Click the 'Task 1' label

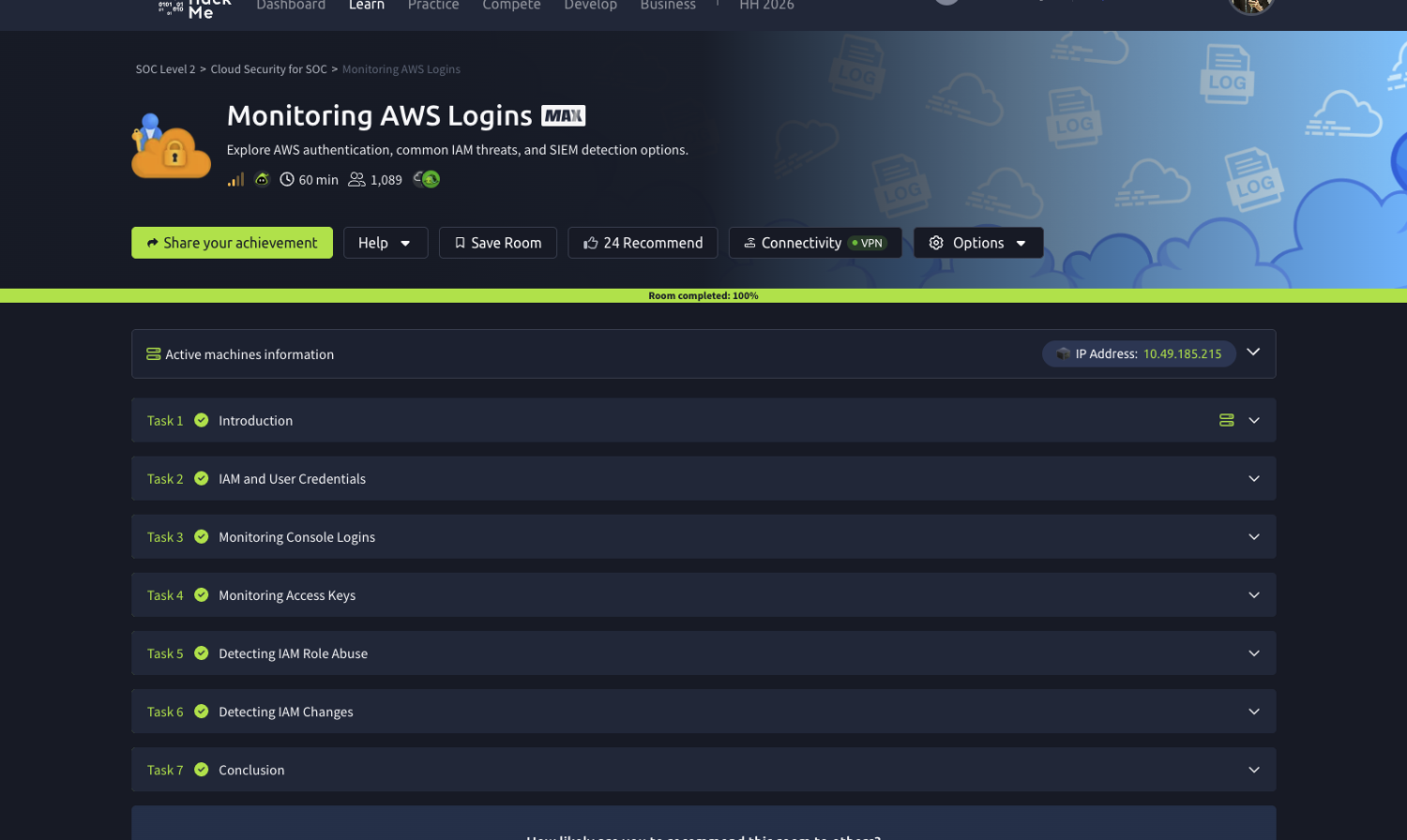pos(165,421)
